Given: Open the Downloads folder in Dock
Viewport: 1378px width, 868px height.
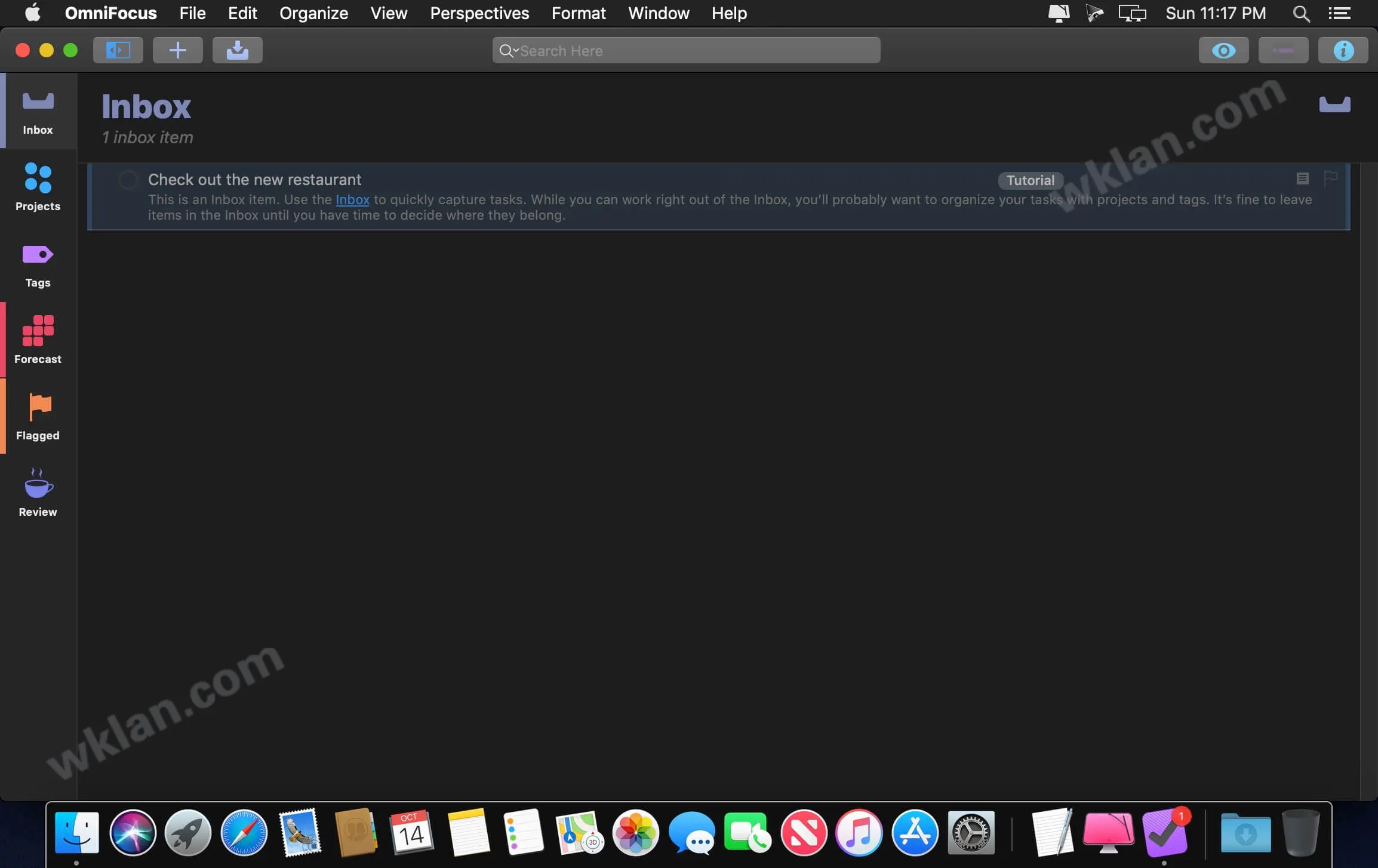Looking at the screenshot, I should pyautogui.click(x=1245, y=832).
